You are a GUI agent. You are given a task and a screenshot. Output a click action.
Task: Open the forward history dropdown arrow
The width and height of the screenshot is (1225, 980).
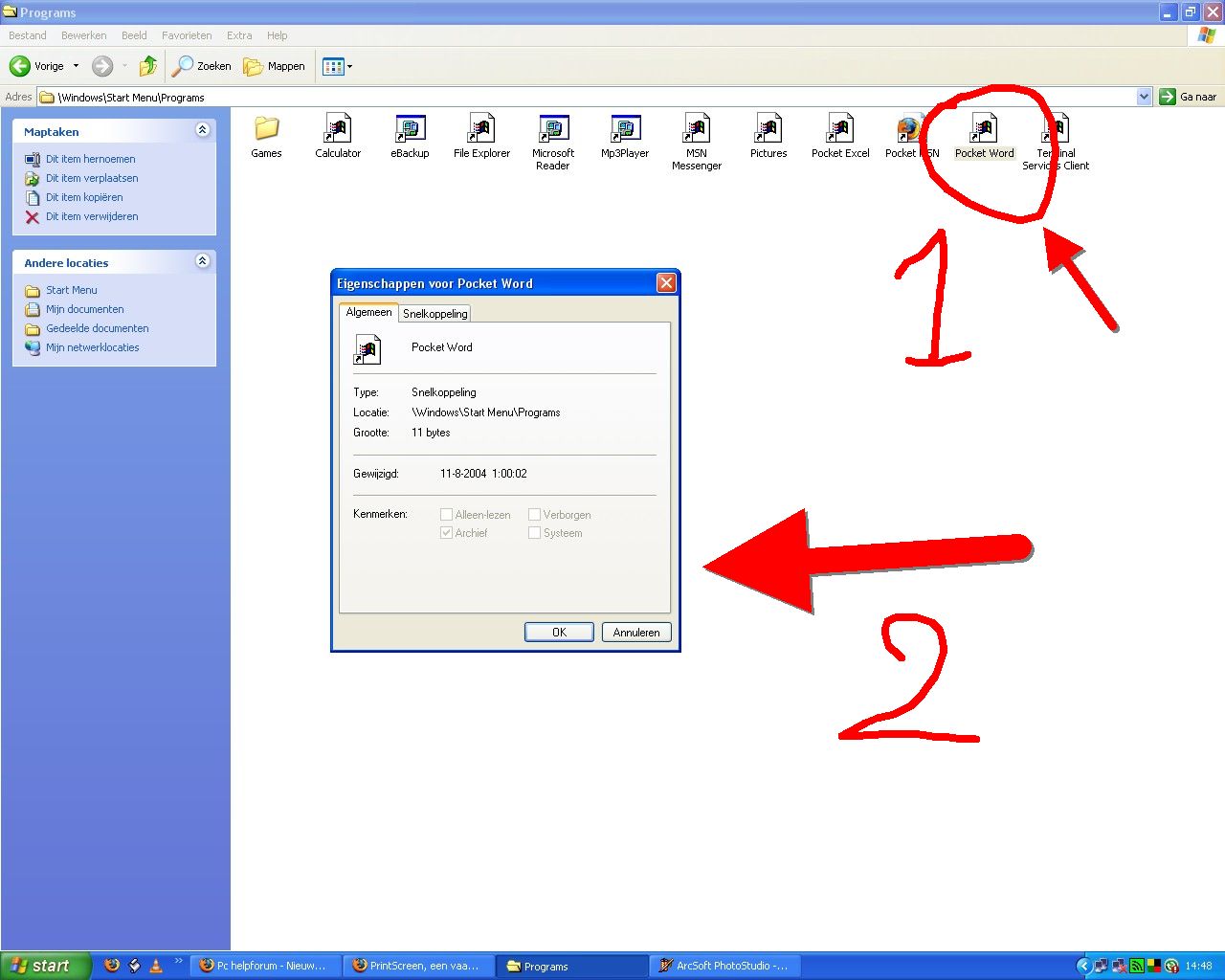coord(123,66)
